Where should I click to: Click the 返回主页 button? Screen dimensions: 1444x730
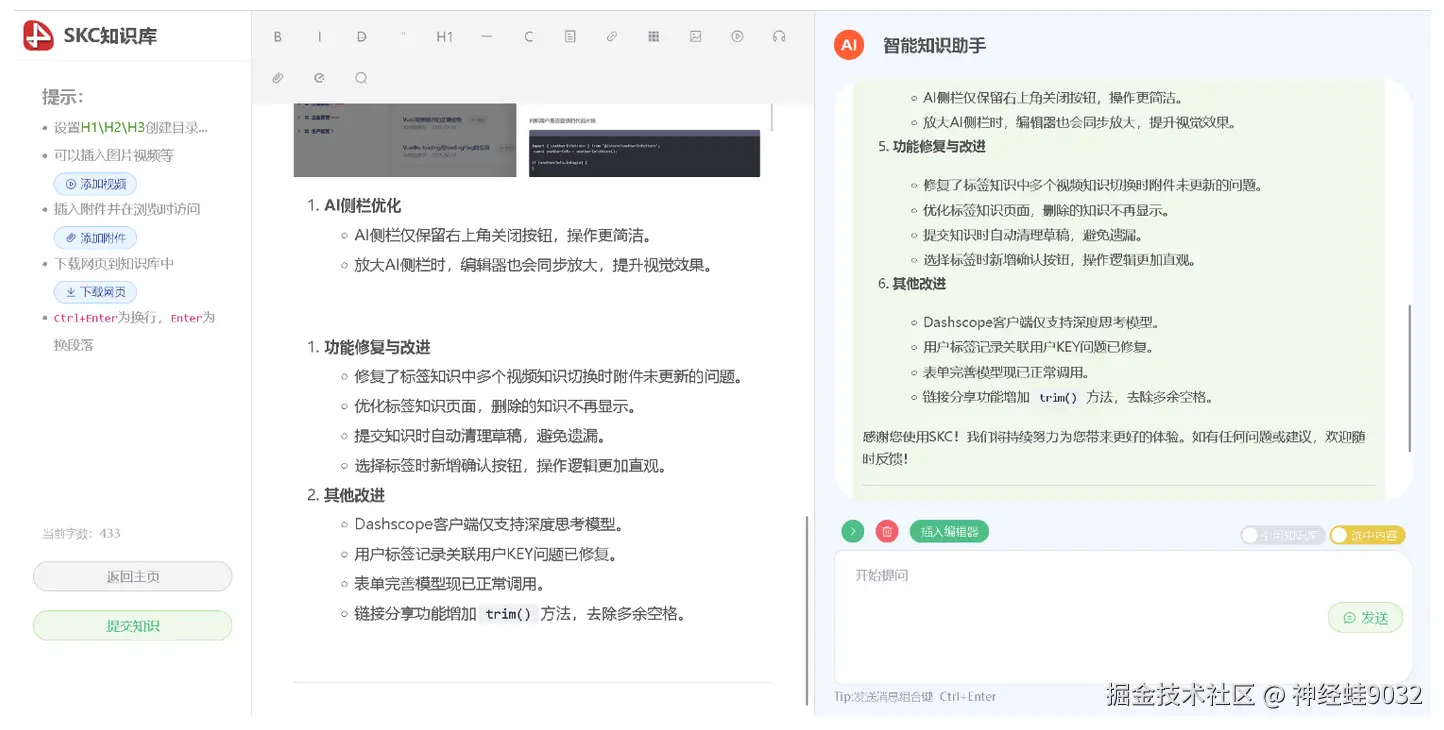click(x=131, y=576)
